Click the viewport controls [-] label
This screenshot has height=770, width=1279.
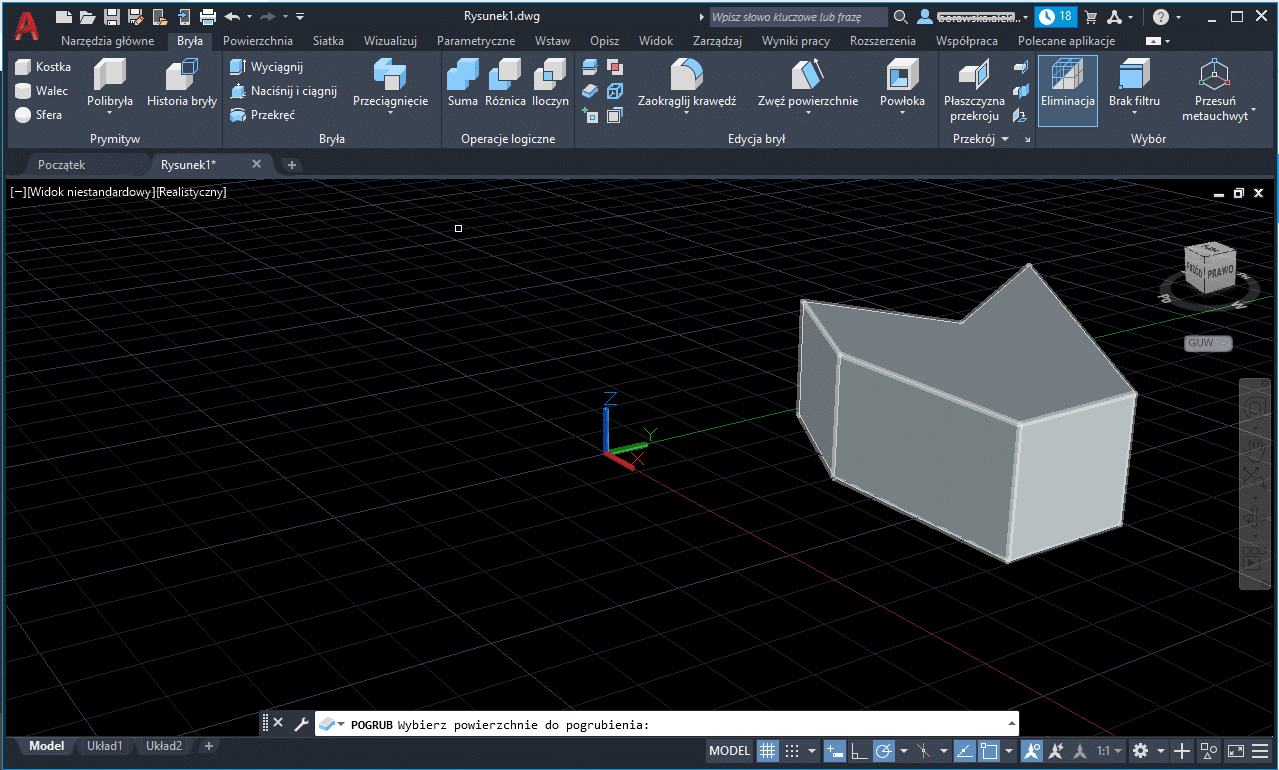coord(18,192)
